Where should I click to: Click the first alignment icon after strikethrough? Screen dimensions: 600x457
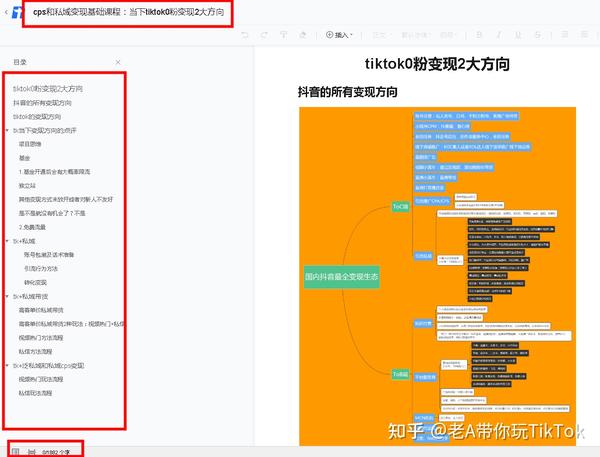564,35
